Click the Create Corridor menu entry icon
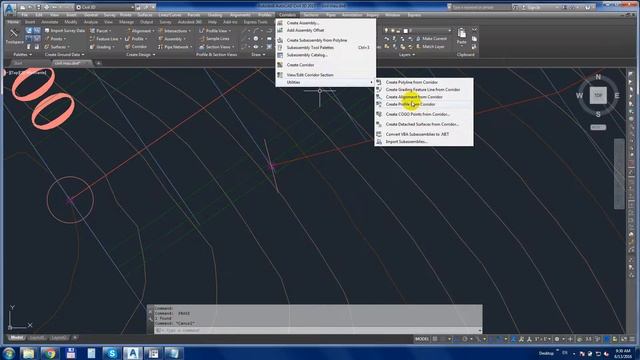 [280, 65]
